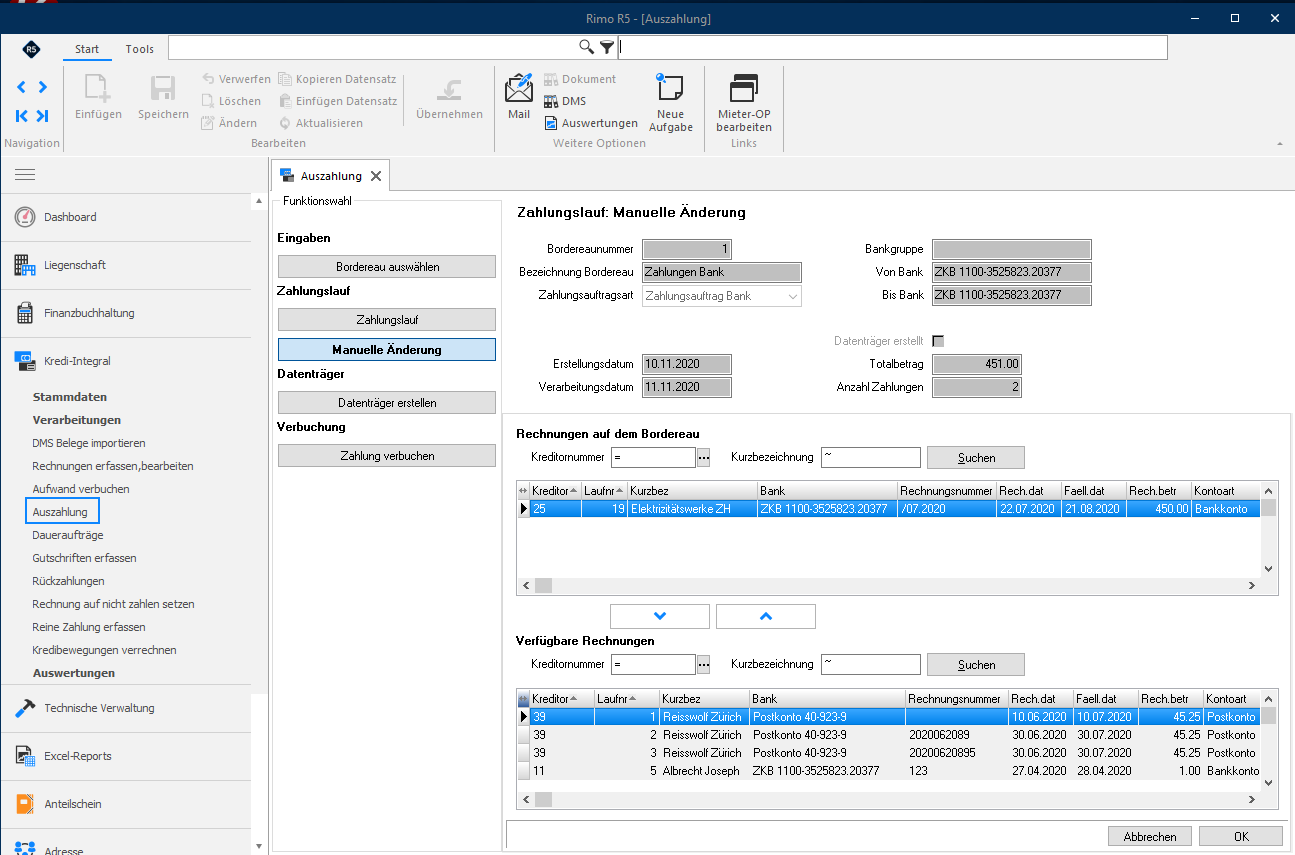
Task: Select Albrecht Joseph invoice row
Action: click(x=888, y=771)
